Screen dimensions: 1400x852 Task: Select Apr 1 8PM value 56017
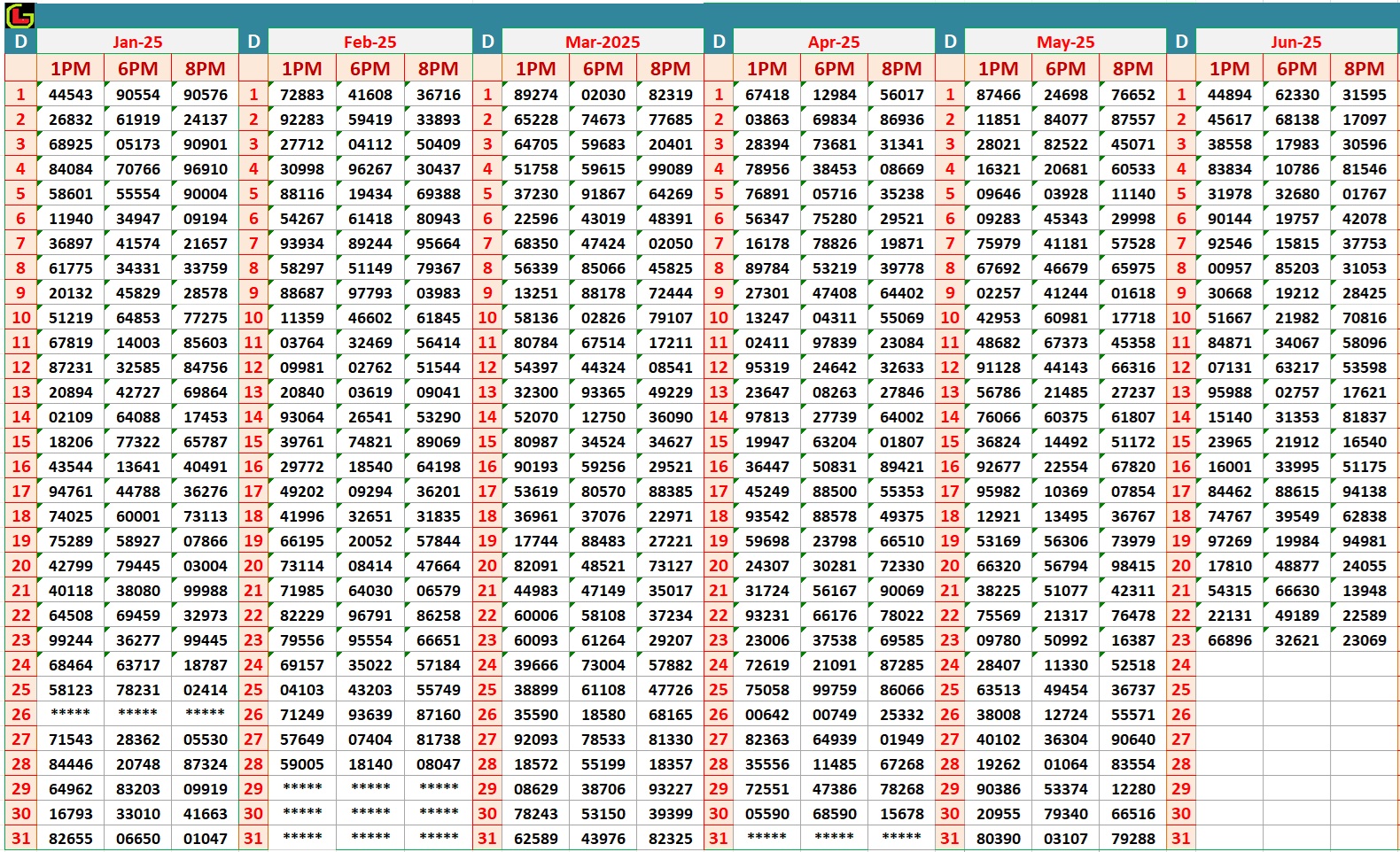[902, 94]
